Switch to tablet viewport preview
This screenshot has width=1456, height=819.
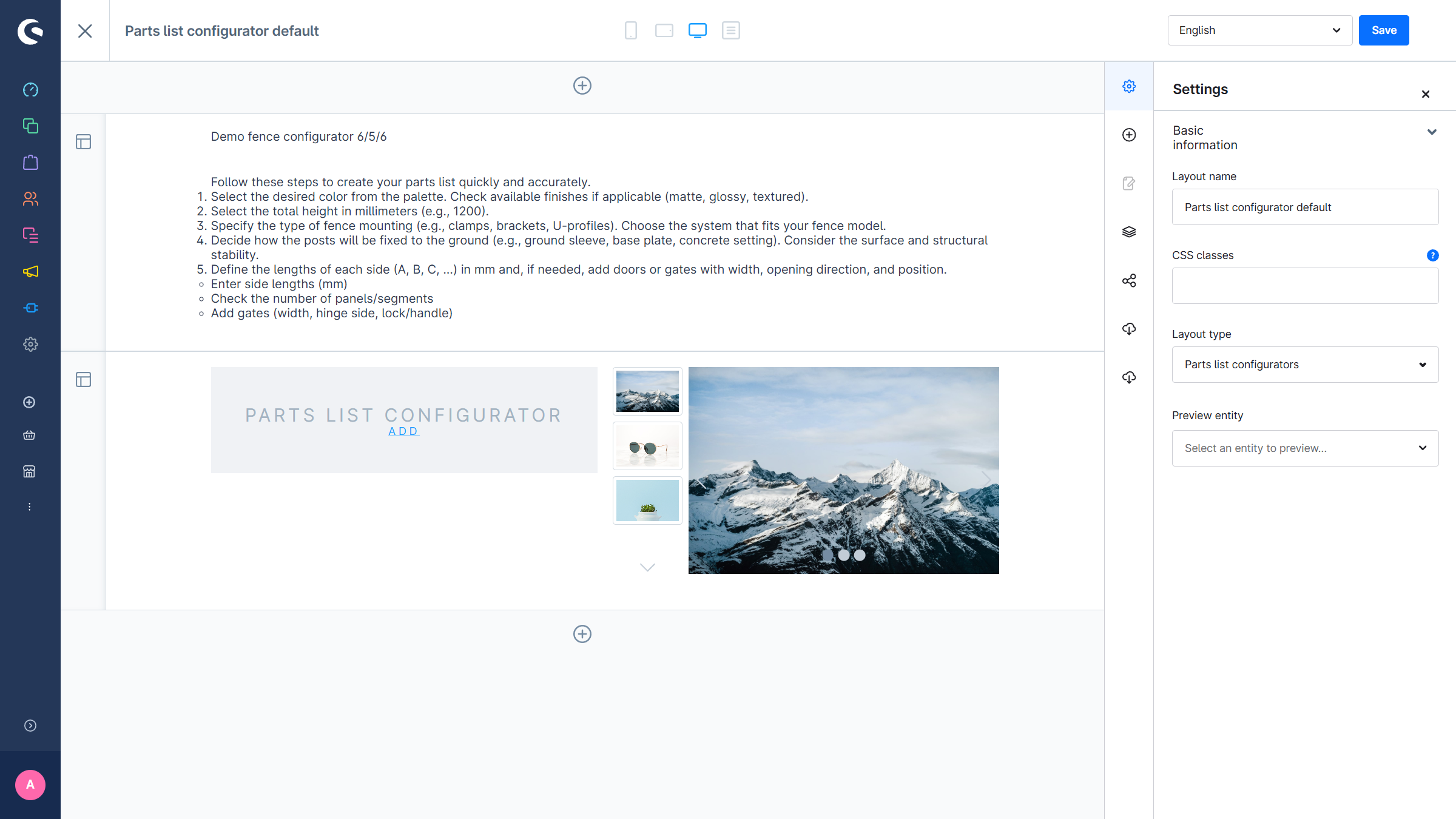664,30
